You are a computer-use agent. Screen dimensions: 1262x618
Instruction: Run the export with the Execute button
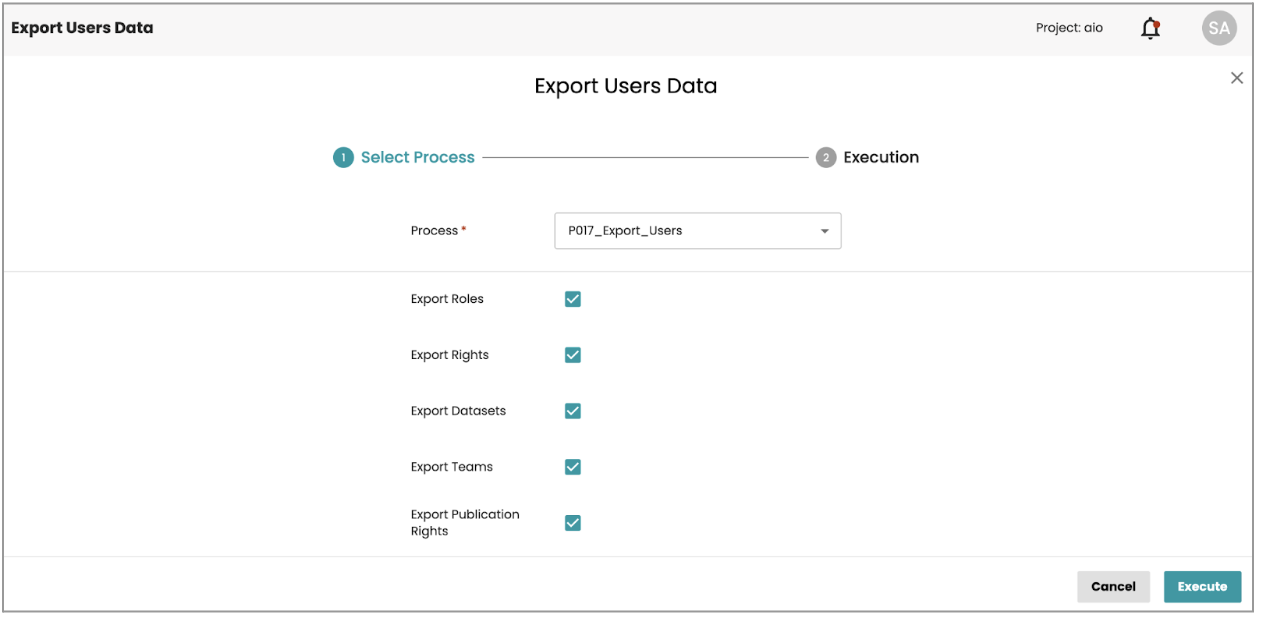[1201, 587]
